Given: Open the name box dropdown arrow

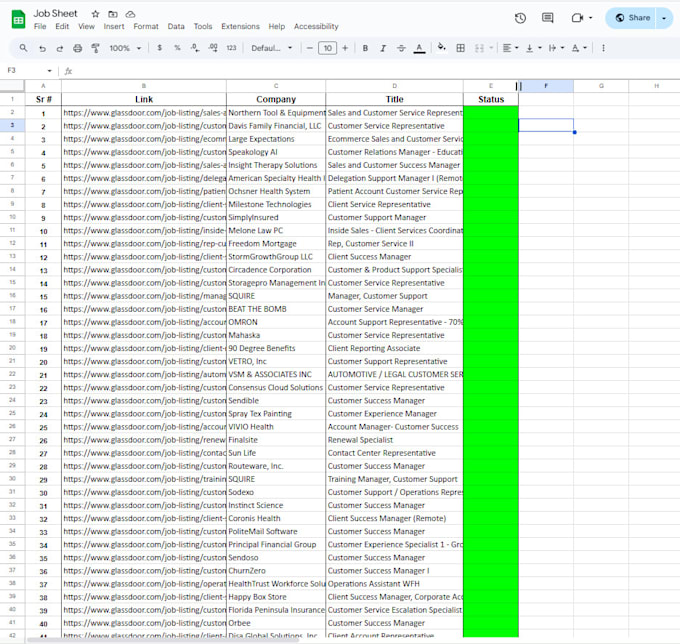Looking at the screenshot, I should coord(49,71).
